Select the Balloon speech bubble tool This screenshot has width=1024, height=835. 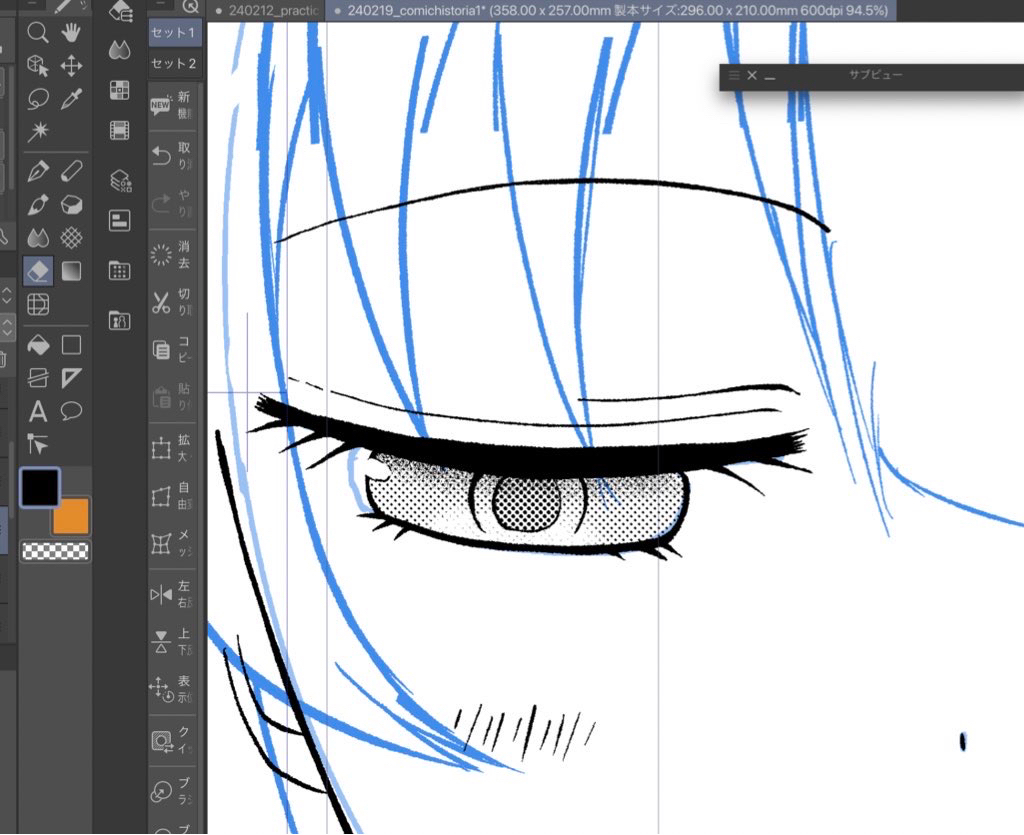(71, 411)
